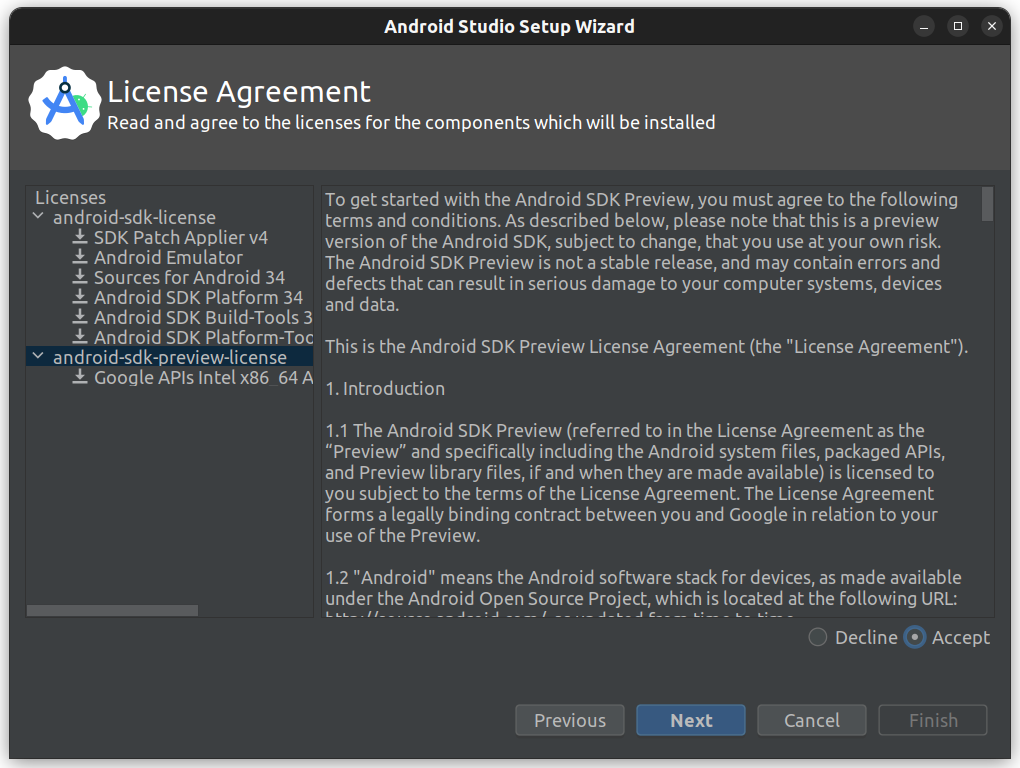Click download icon beside Android SDK Platform 34
The image size is (1020, 768).
point(79,297)
